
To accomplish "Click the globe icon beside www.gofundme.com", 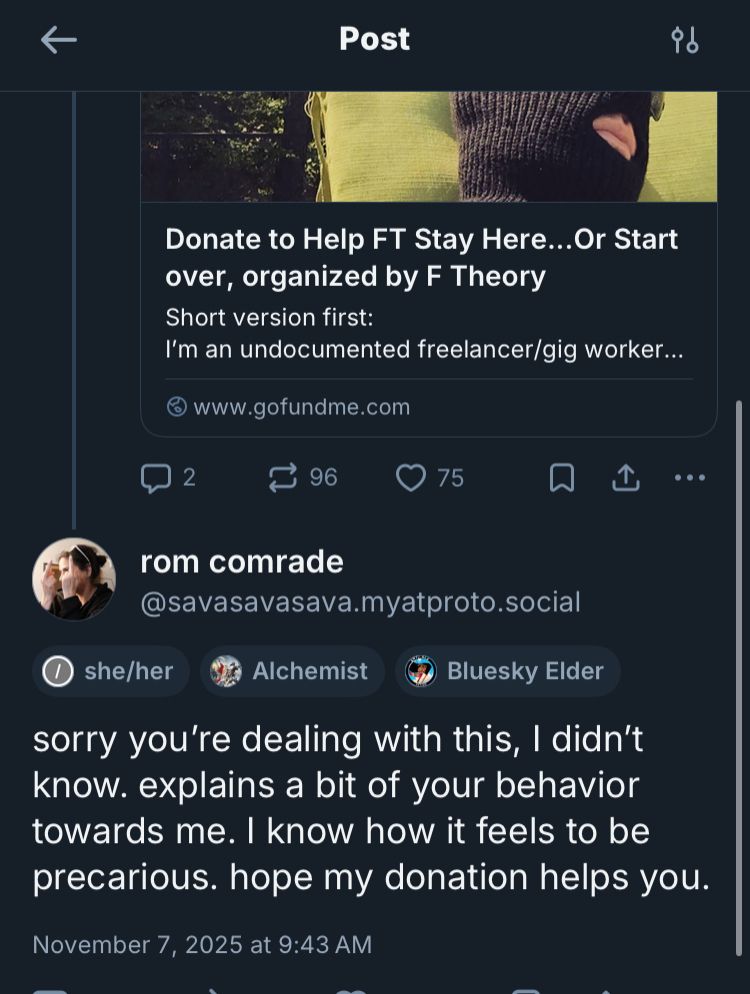I will (176, 406).
